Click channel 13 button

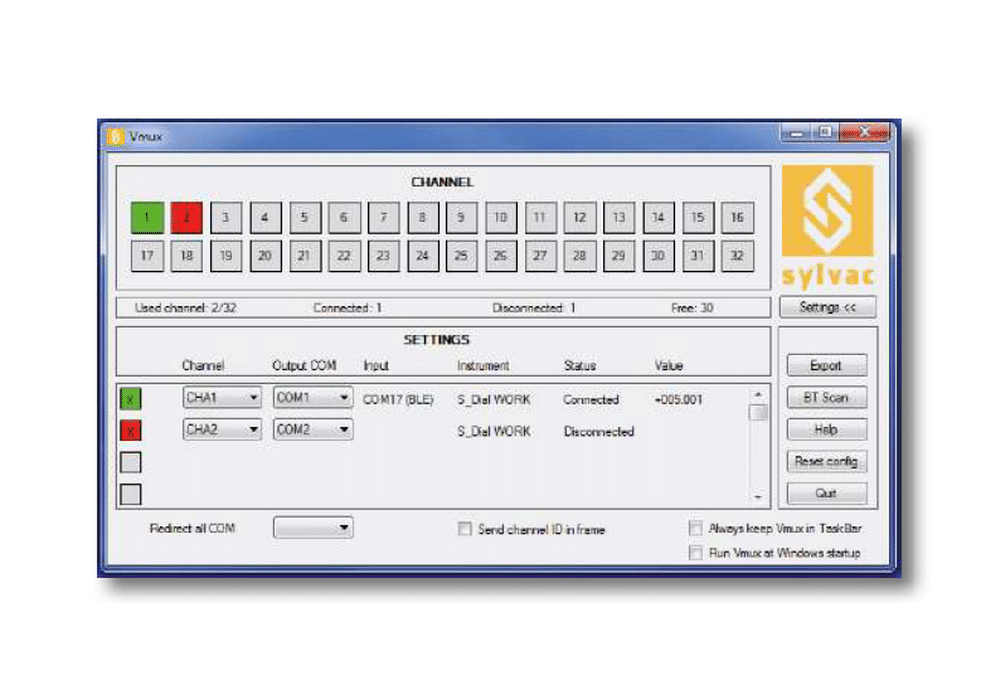[619, 217]
